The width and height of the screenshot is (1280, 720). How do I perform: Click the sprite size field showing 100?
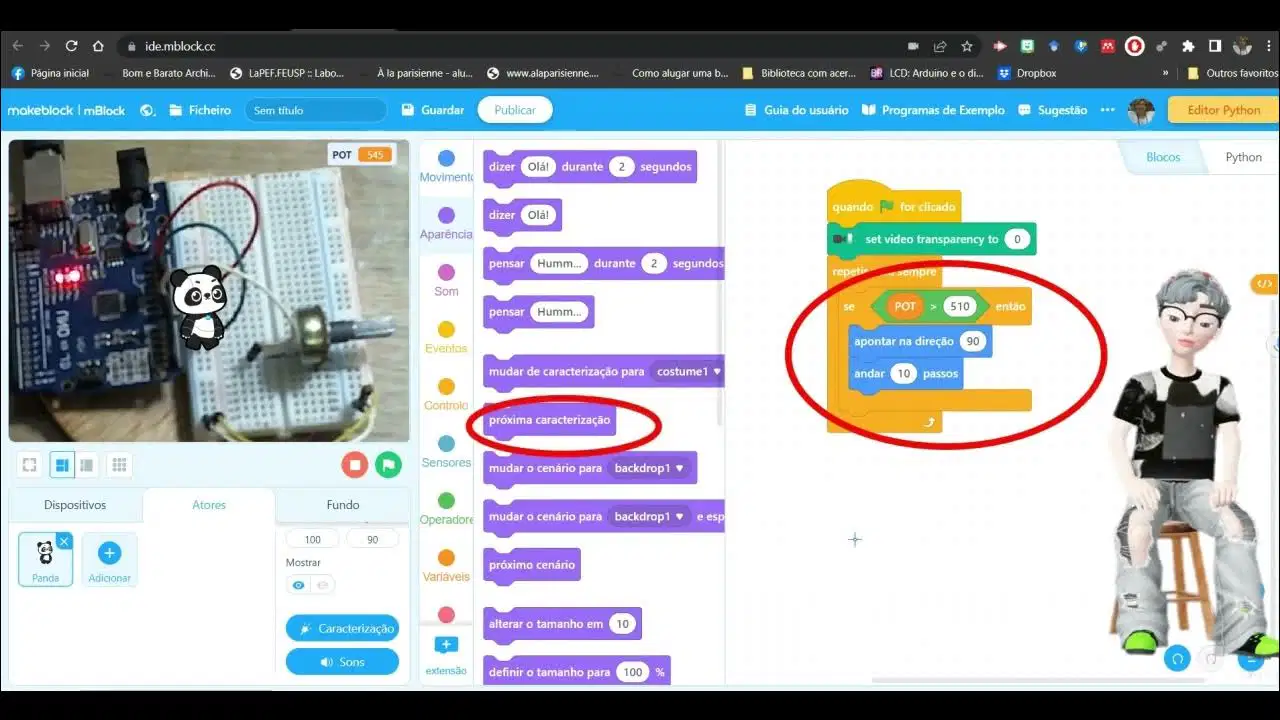[313, 539]
